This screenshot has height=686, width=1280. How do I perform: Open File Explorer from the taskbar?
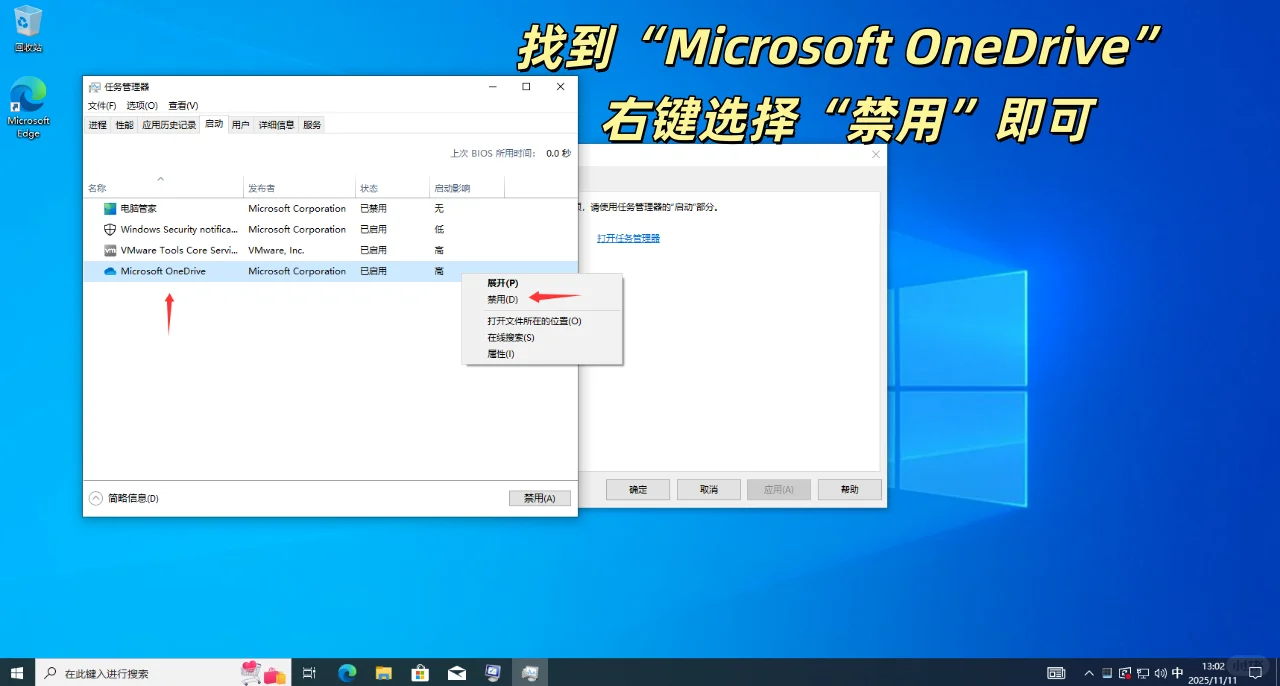383,673
